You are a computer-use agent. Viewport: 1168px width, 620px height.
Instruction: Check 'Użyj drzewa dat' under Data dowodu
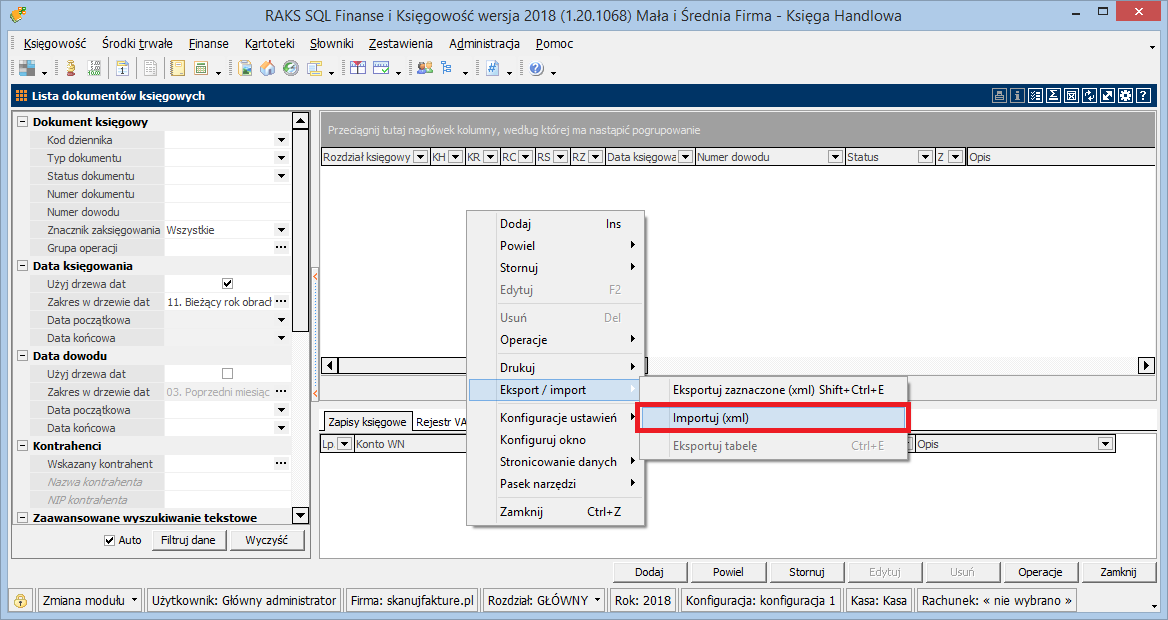click(227, 374)
